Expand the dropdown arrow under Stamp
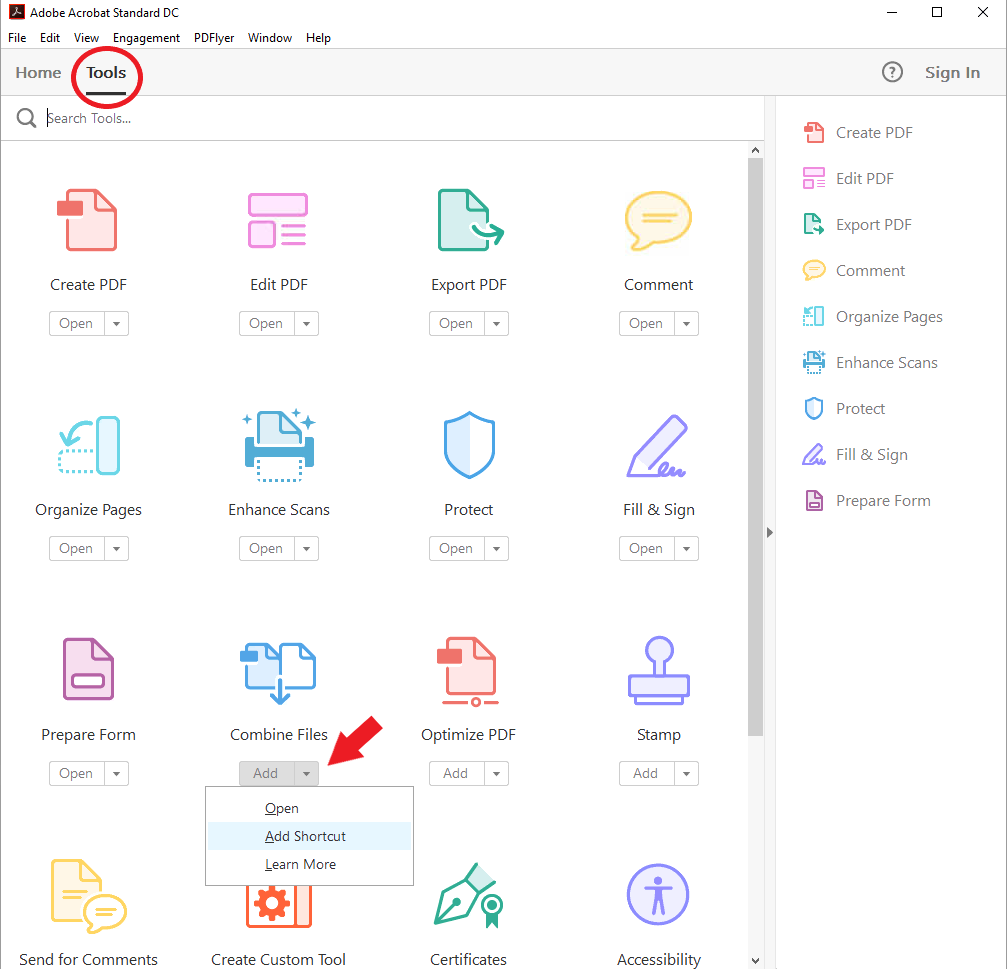1007x969 pixels. pos(687,773)
